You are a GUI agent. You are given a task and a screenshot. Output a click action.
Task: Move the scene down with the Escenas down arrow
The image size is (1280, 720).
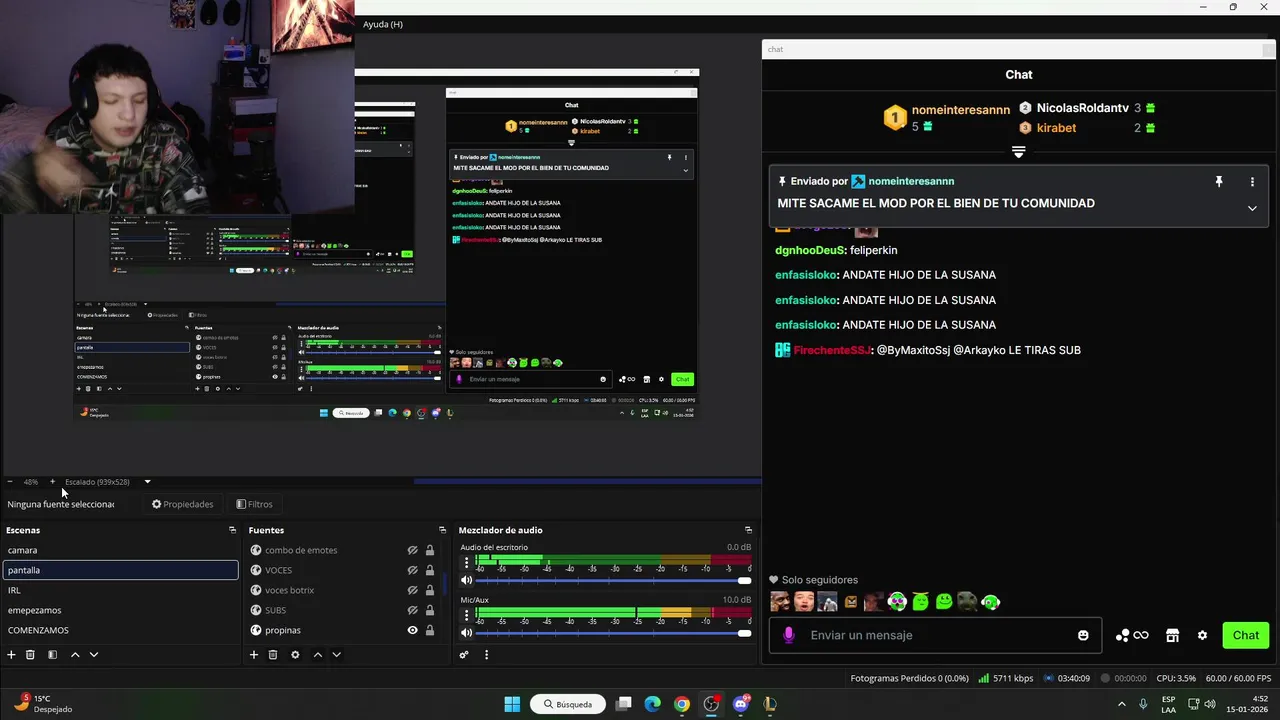(94, 655)
